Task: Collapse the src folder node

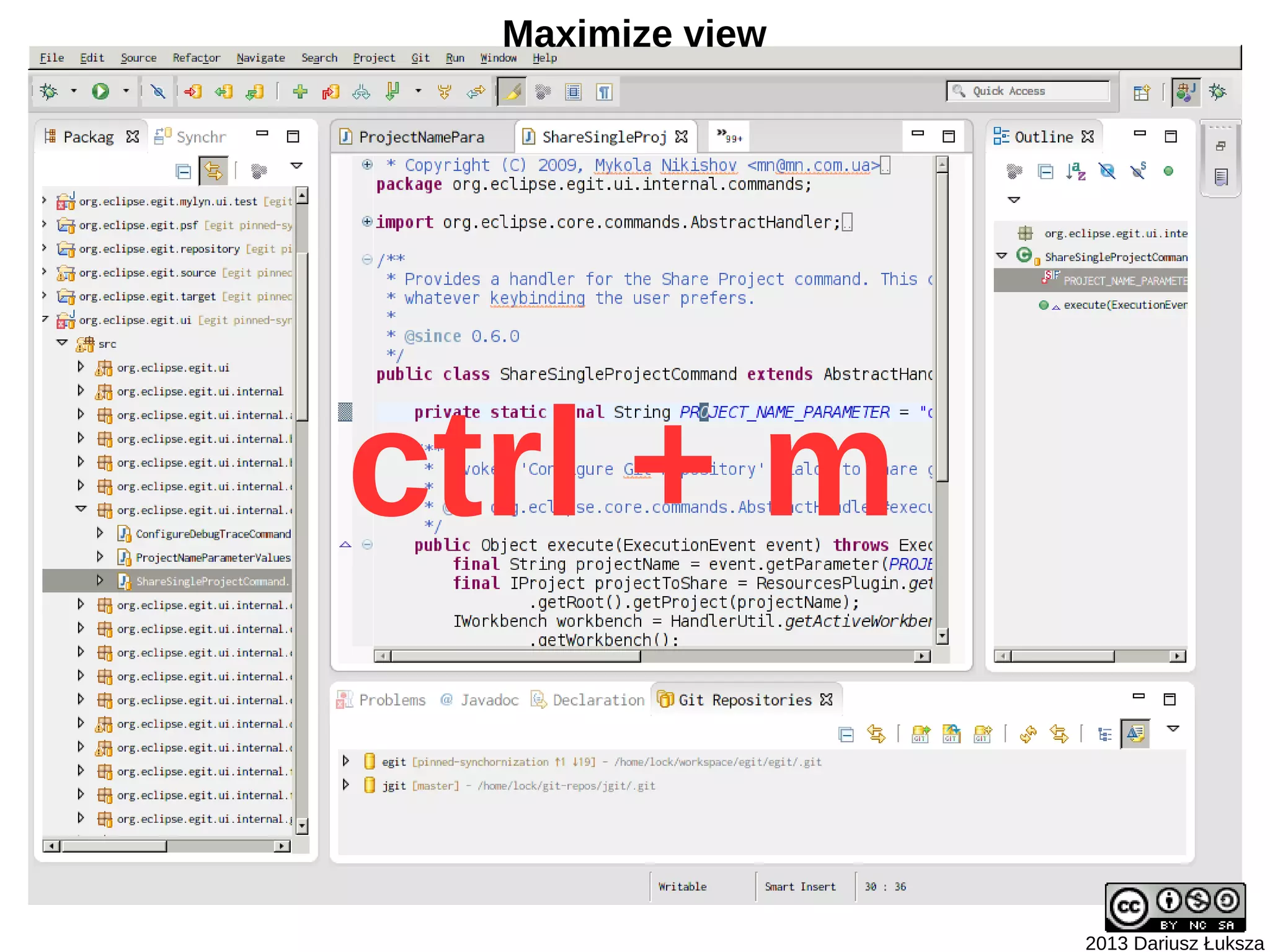Action: pyautogui.click(x=61, y=342)
